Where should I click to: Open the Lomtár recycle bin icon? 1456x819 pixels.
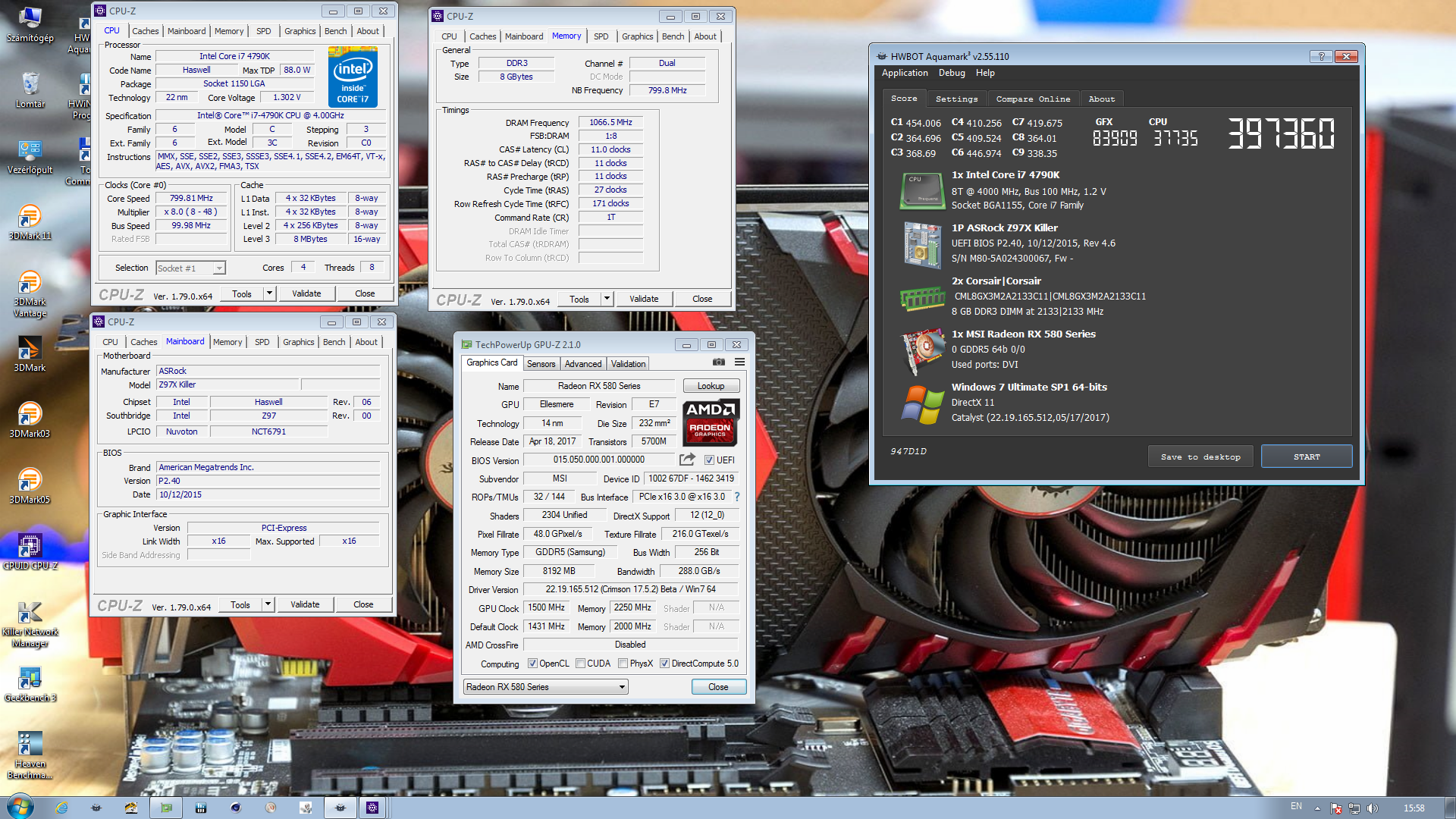click(30, 90)
